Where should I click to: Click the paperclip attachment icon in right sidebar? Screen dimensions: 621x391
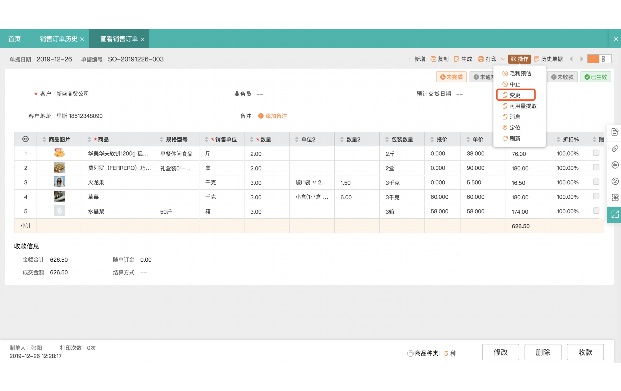tap(615, 149)
